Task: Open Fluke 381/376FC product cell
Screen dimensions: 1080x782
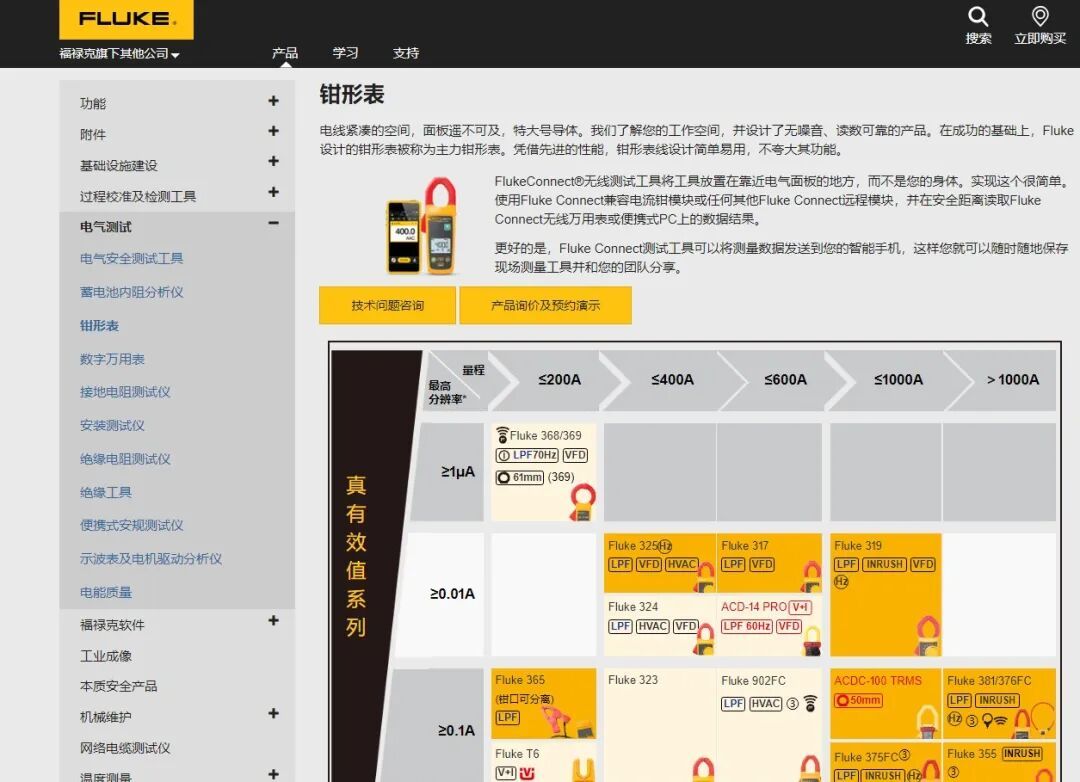Action: pos(1000,703)
